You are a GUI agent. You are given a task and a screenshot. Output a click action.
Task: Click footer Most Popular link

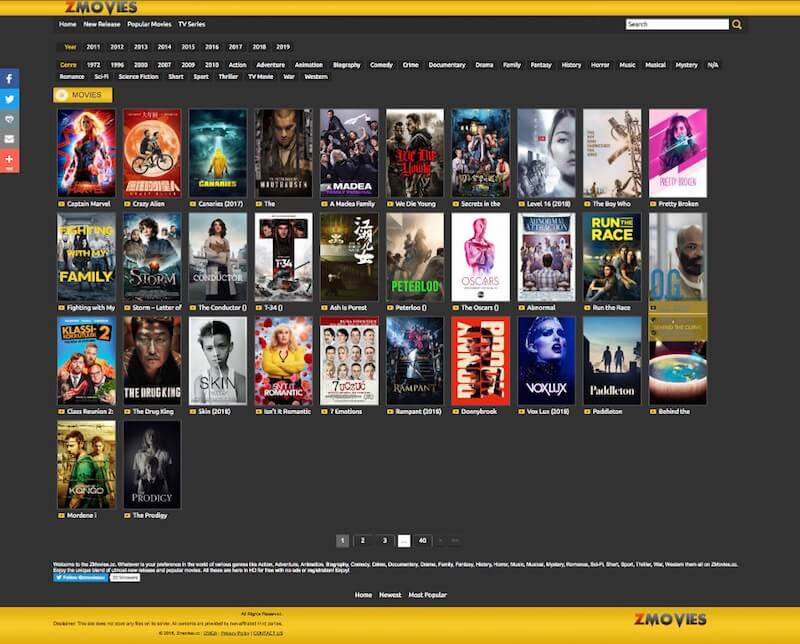428,595
